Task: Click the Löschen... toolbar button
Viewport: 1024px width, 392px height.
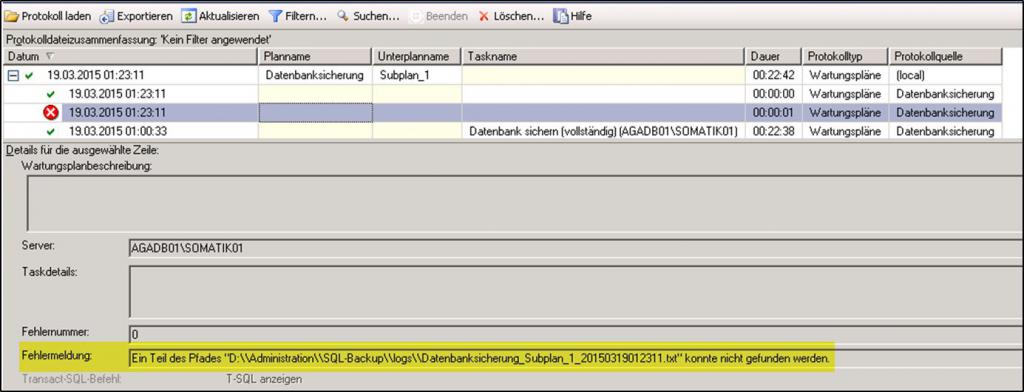Action: click(511, 16)
